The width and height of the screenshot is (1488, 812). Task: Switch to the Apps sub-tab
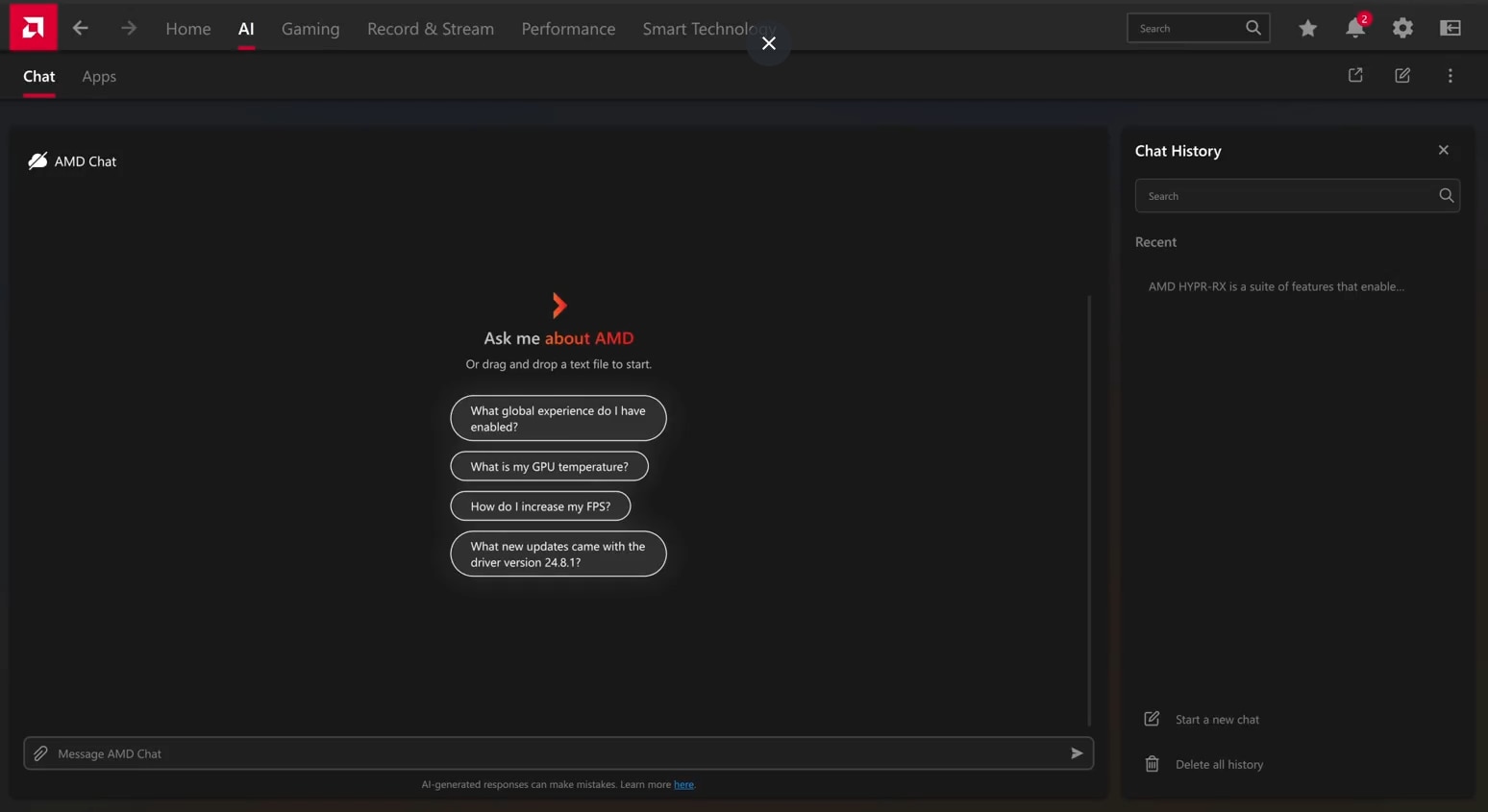pyautogui.click(x=99, y=76)
